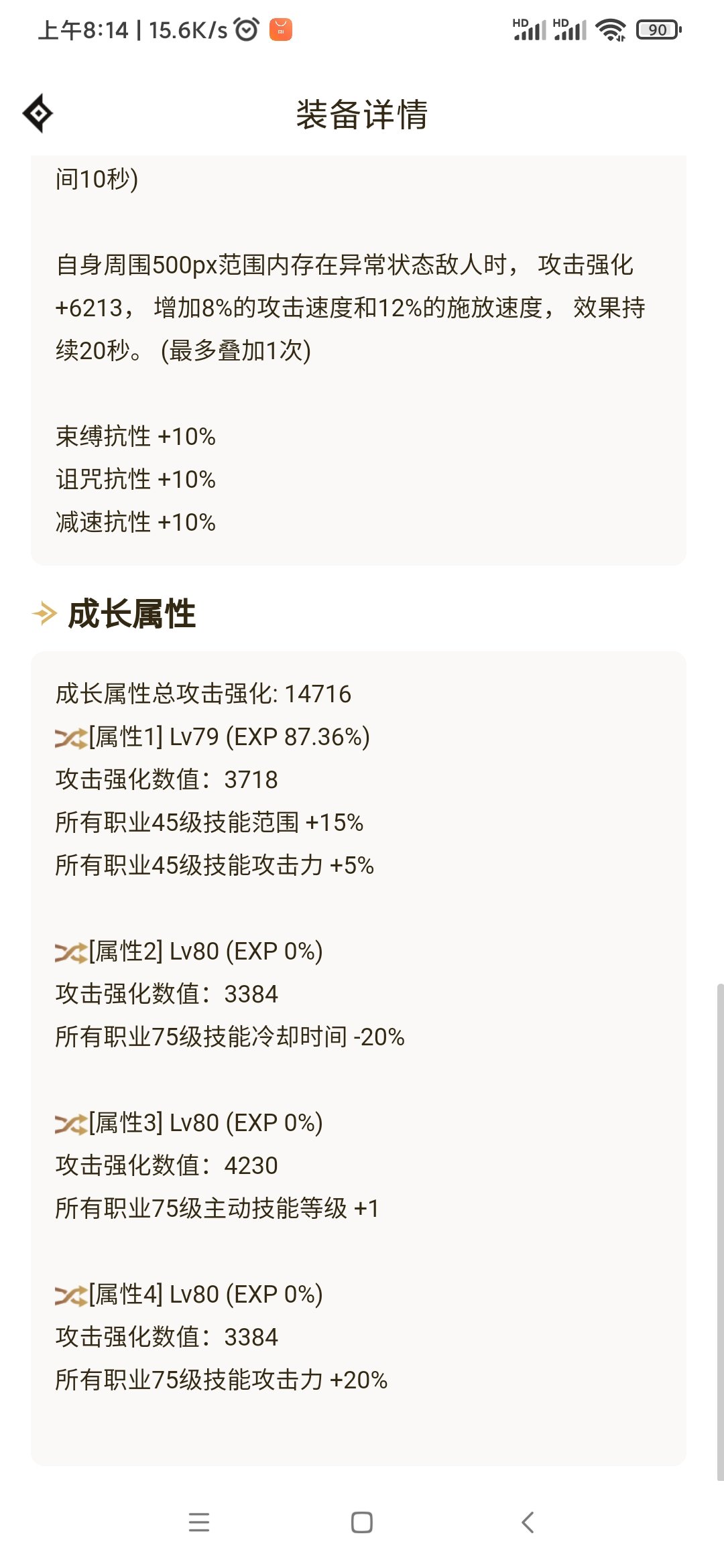The image size is (724, 1568).
Task: Tap the orange Mi app notification icon
Action: (x=281, y=29)
